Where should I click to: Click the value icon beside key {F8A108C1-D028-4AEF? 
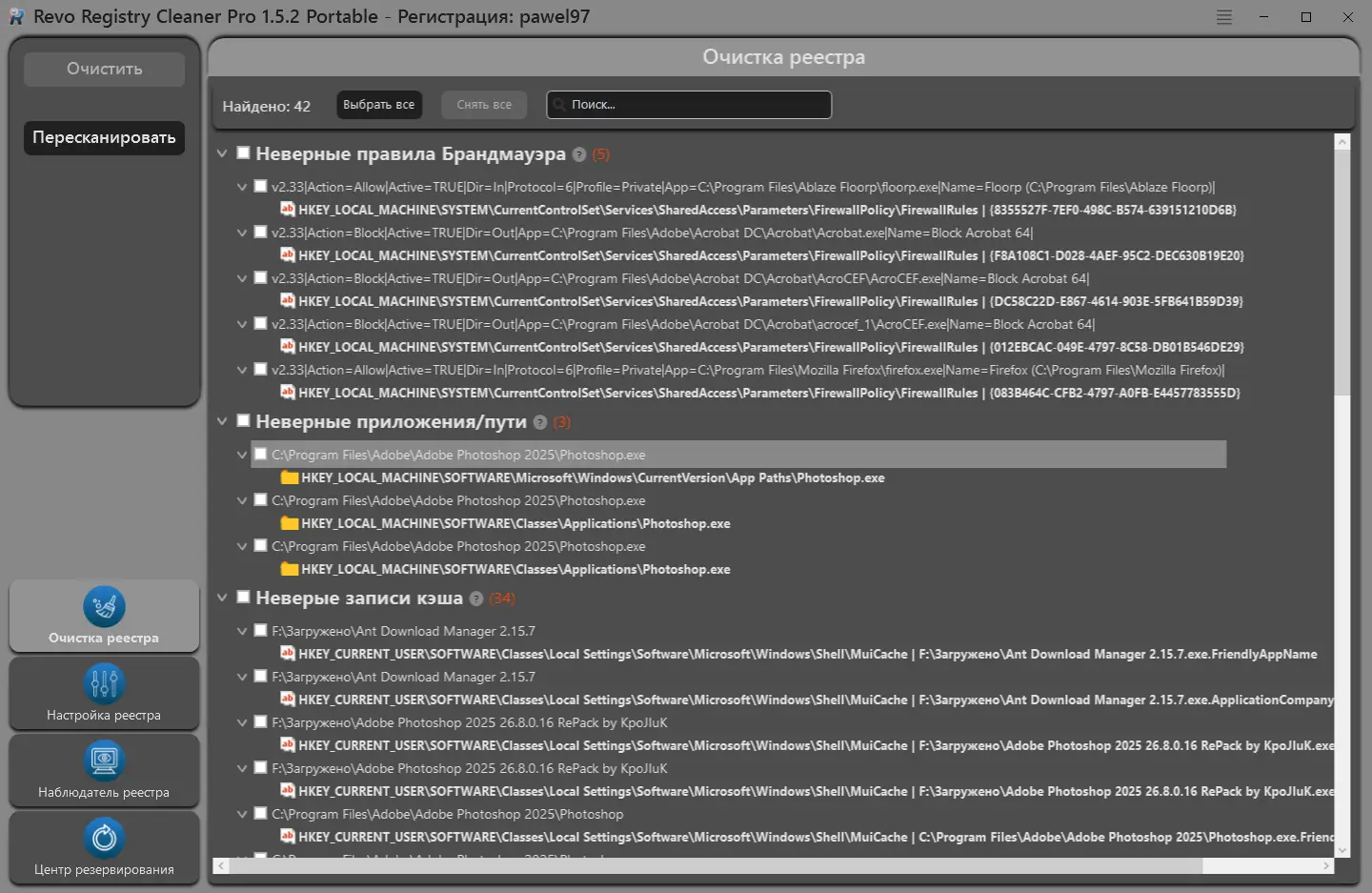point(287,254)
